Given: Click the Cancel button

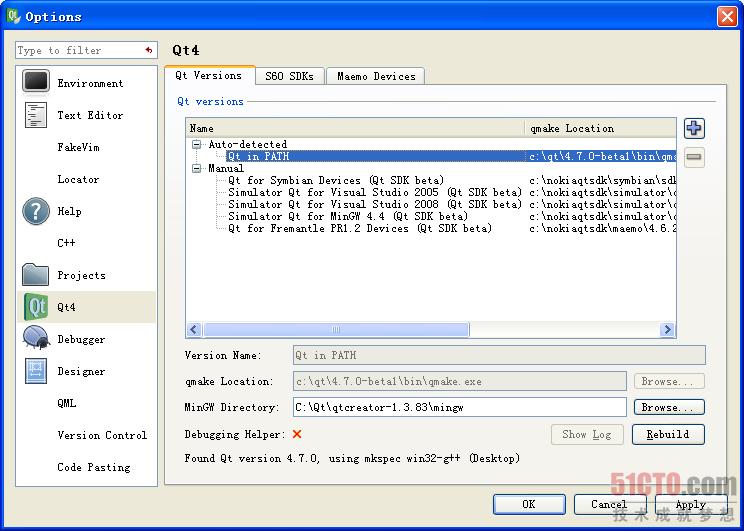Looking at the screenshot, I should (610, 504).
